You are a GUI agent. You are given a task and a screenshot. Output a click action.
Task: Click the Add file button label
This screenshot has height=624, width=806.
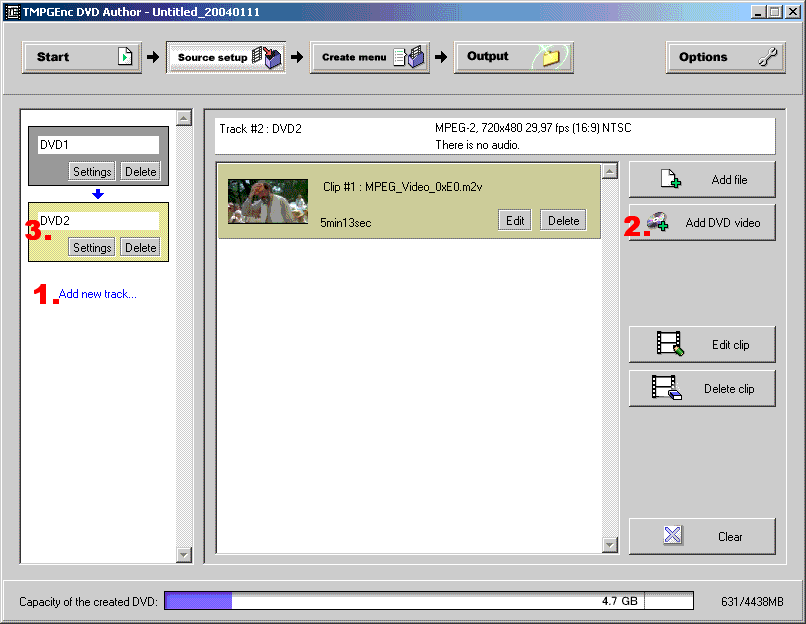[x=729, y=179]
